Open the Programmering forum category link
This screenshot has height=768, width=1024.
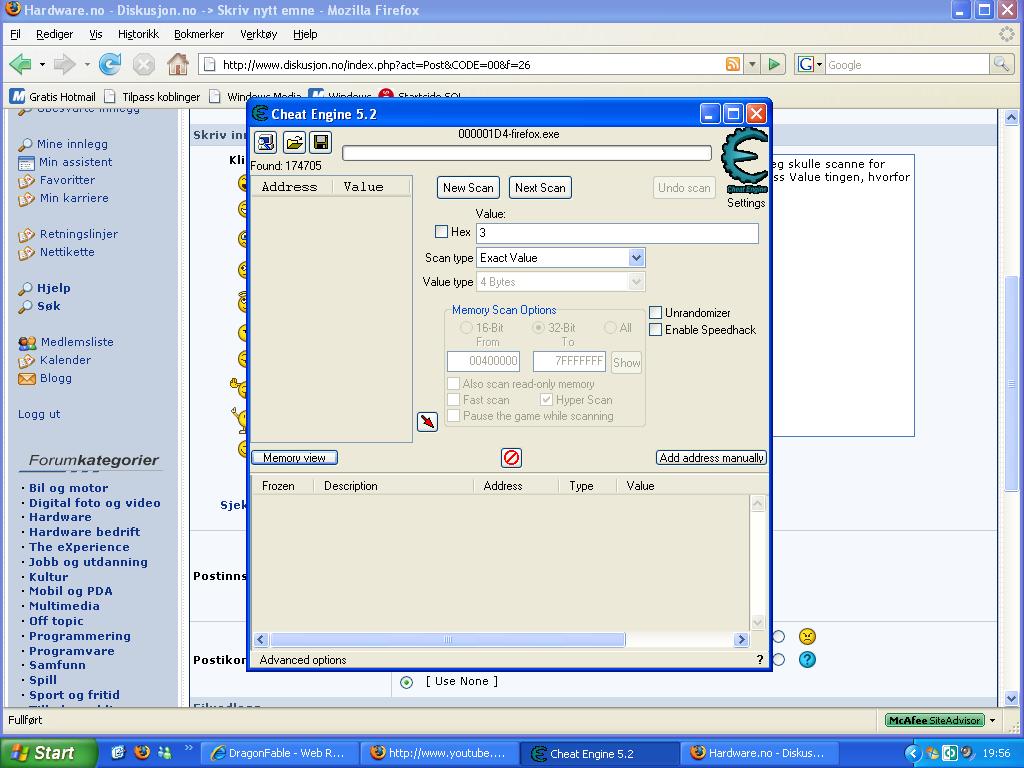(80, 635)
